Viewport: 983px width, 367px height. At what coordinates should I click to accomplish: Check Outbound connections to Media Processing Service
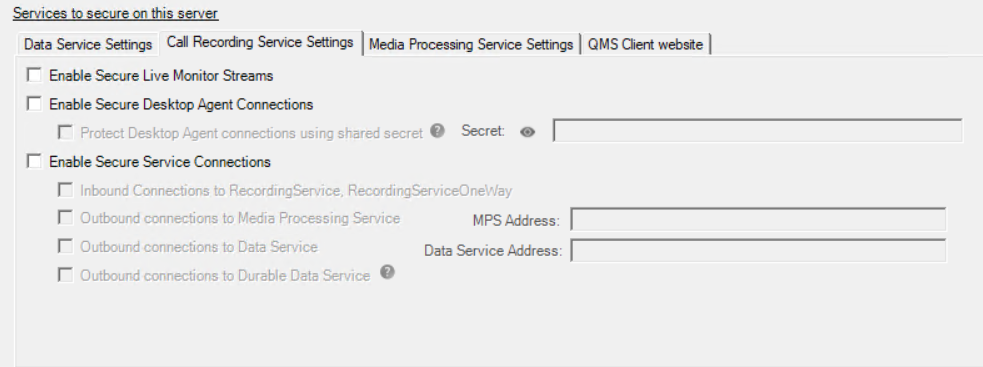(x=65, y=218)
